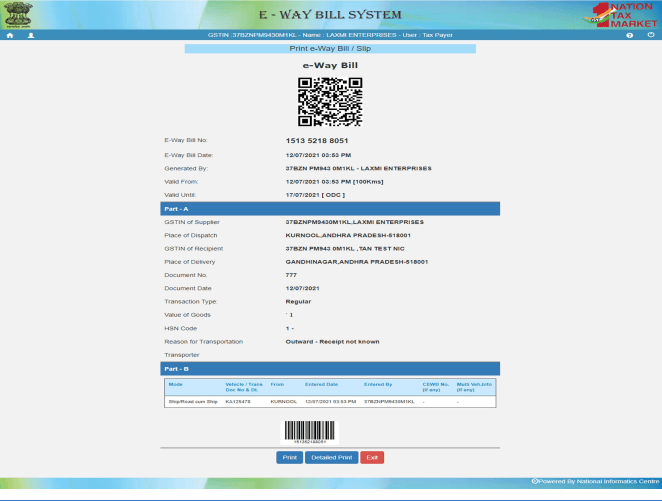
Task: Select Valid From value with 100Kms
Action: 334,182
